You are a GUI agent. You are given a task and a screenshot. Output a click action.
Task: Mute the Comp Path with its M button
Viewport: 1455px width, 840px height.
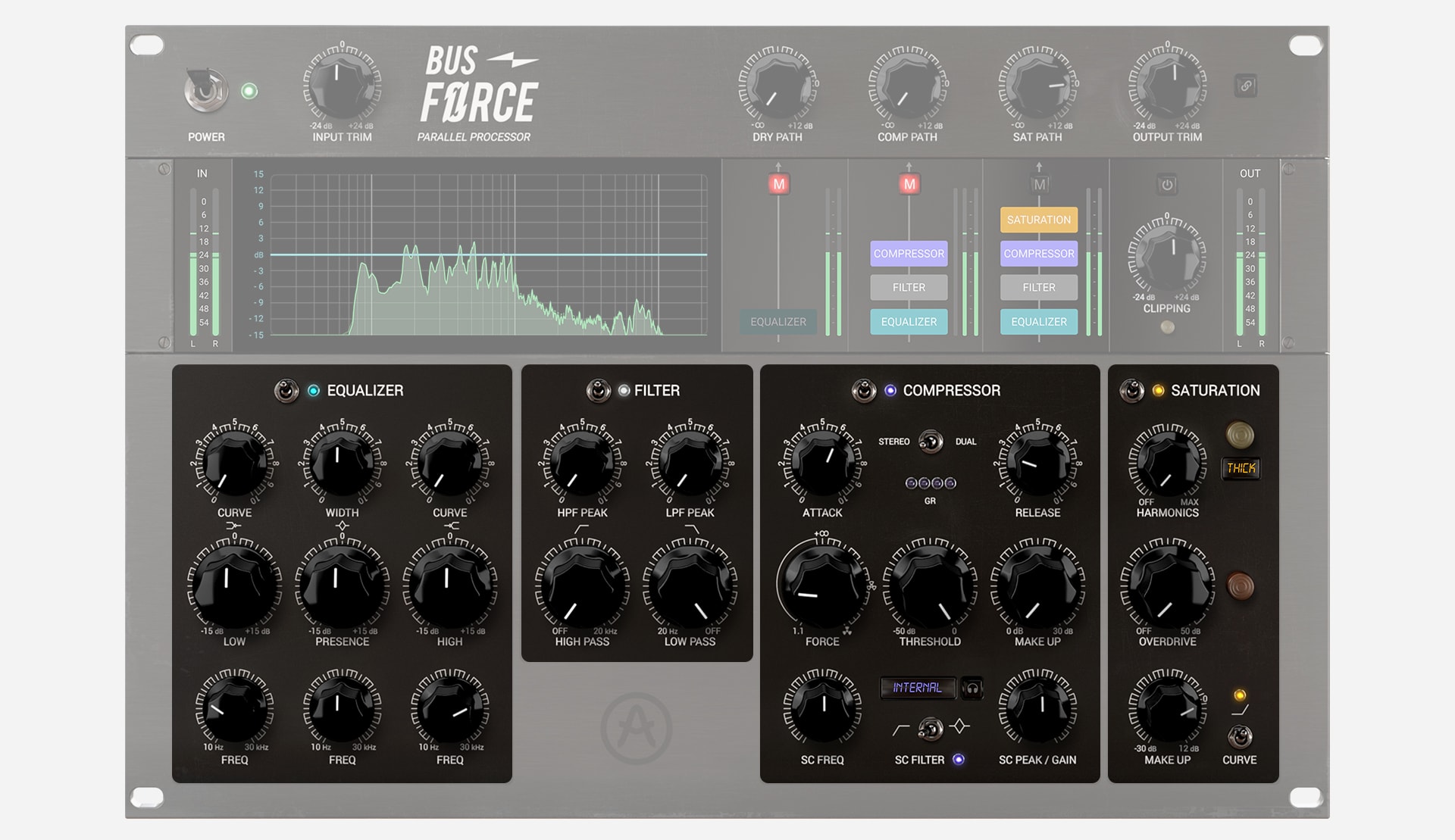909,184
